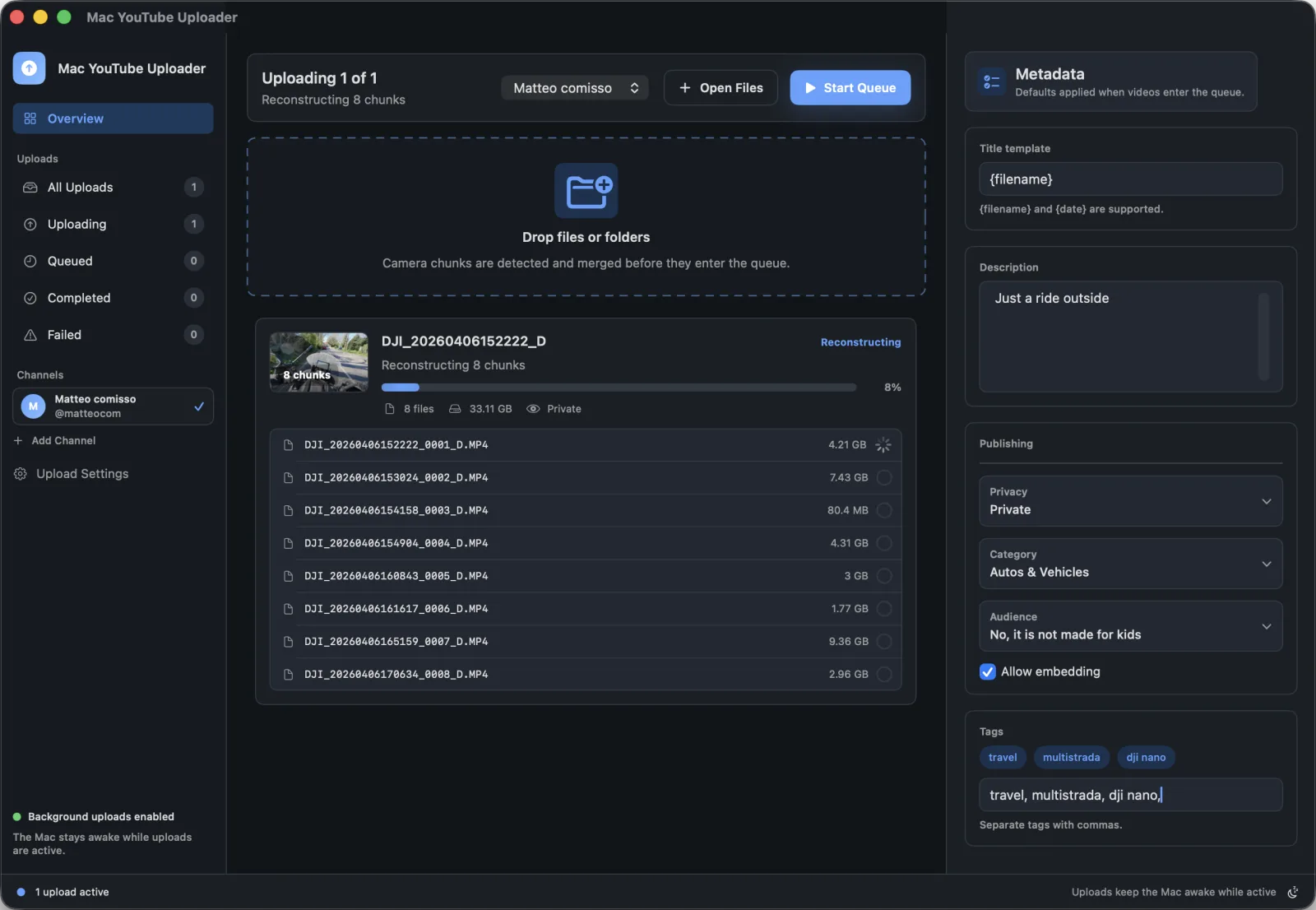This screenshot has height=910, width=1316.
Task: Show Failed uploads in the sidebar
Action: (x=113, y=335)
